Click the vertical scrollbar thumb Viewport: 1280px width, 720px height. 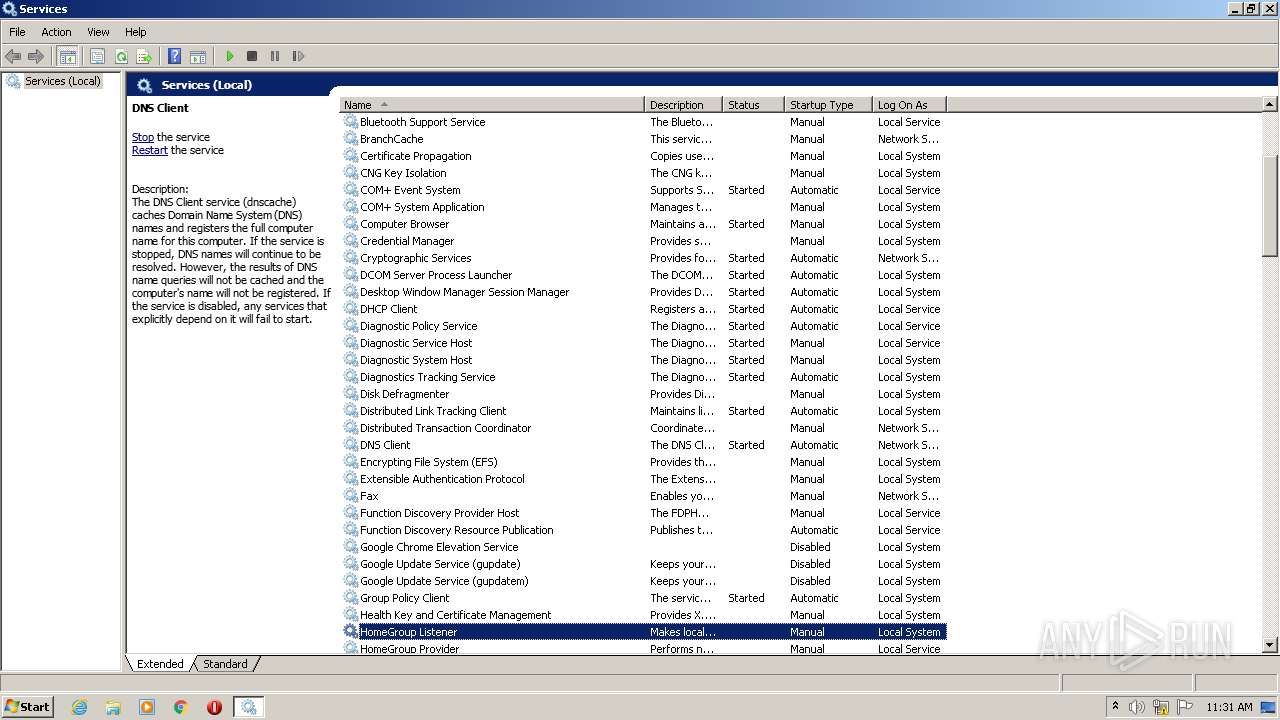[1270, 206]
